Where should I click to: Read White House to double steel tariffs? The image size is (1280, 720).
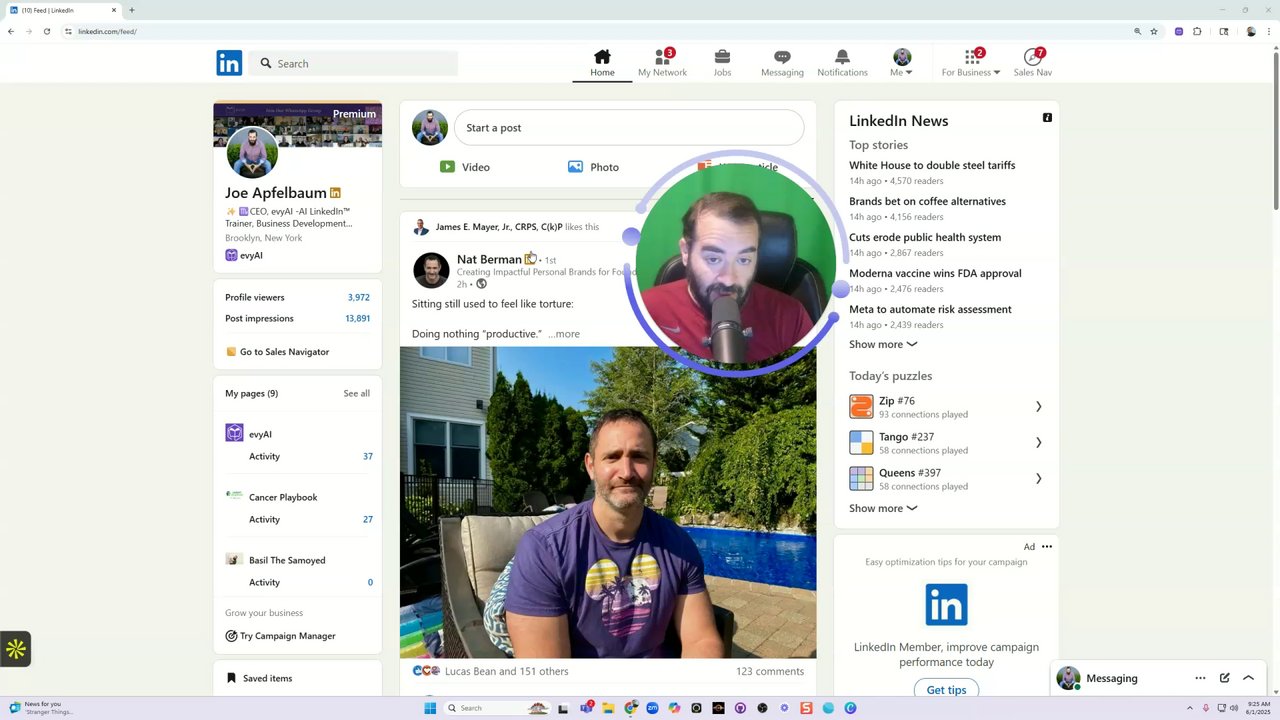click(932, 165)
